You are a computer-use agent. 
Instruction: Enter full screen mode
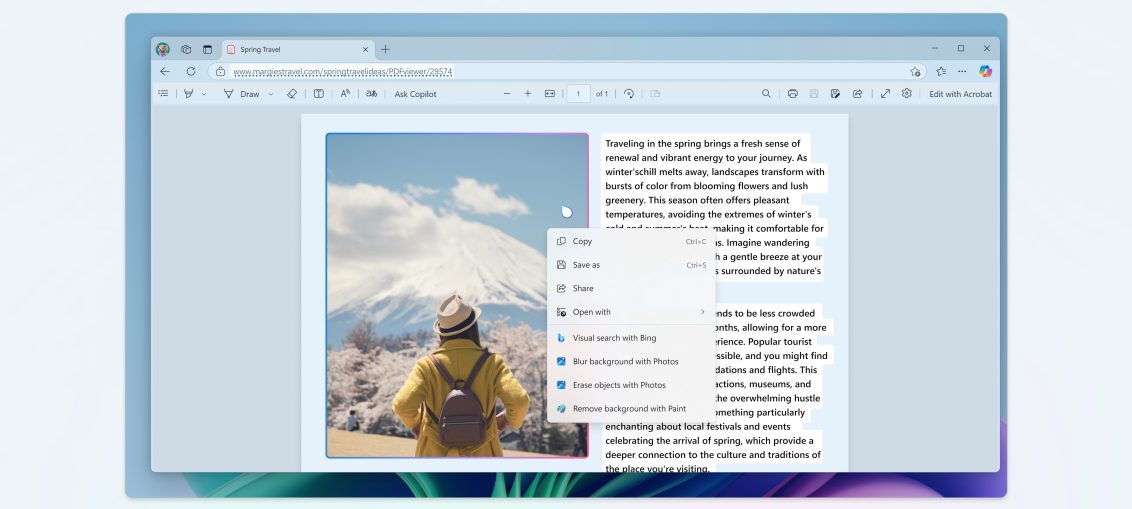[885, 94]
